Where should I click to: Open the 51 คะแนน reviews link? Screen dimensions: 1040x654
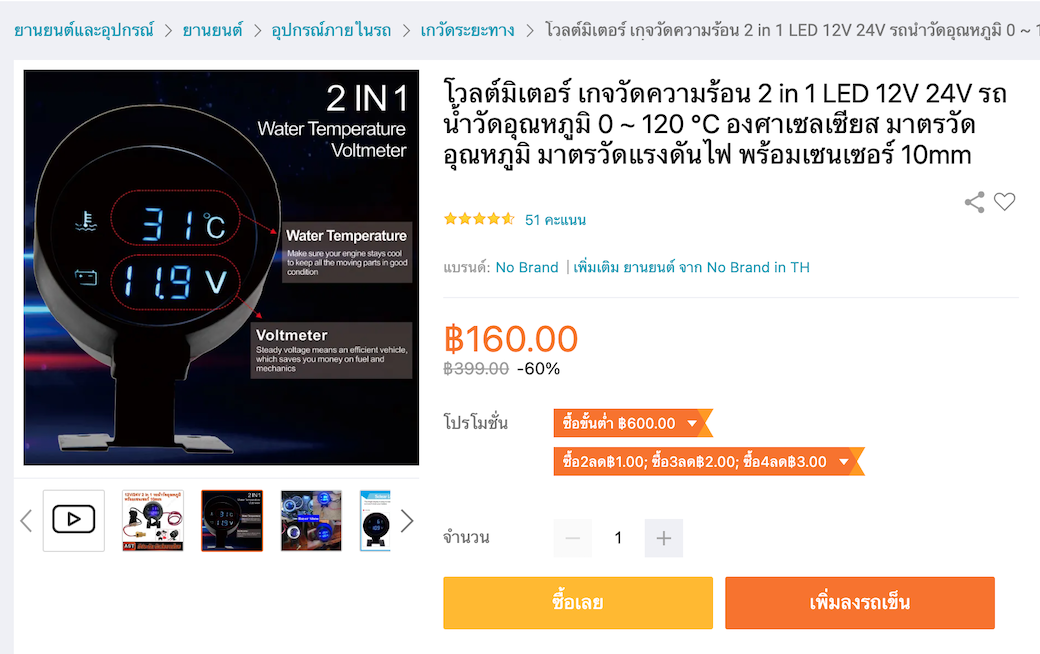[555, 220]
